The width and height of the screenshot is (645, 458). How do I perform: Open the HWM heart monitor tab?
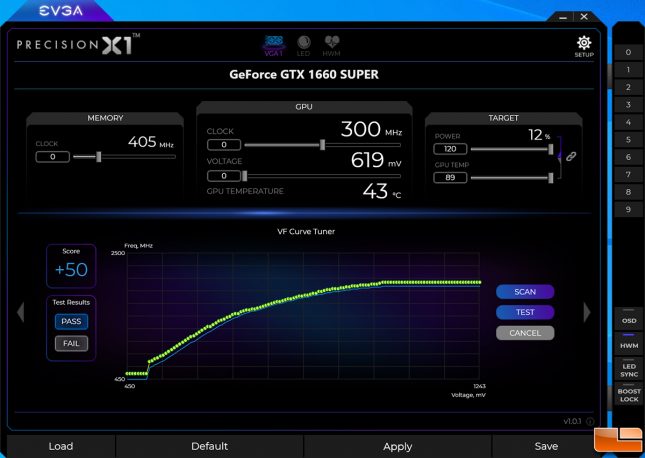pos(332,46)
